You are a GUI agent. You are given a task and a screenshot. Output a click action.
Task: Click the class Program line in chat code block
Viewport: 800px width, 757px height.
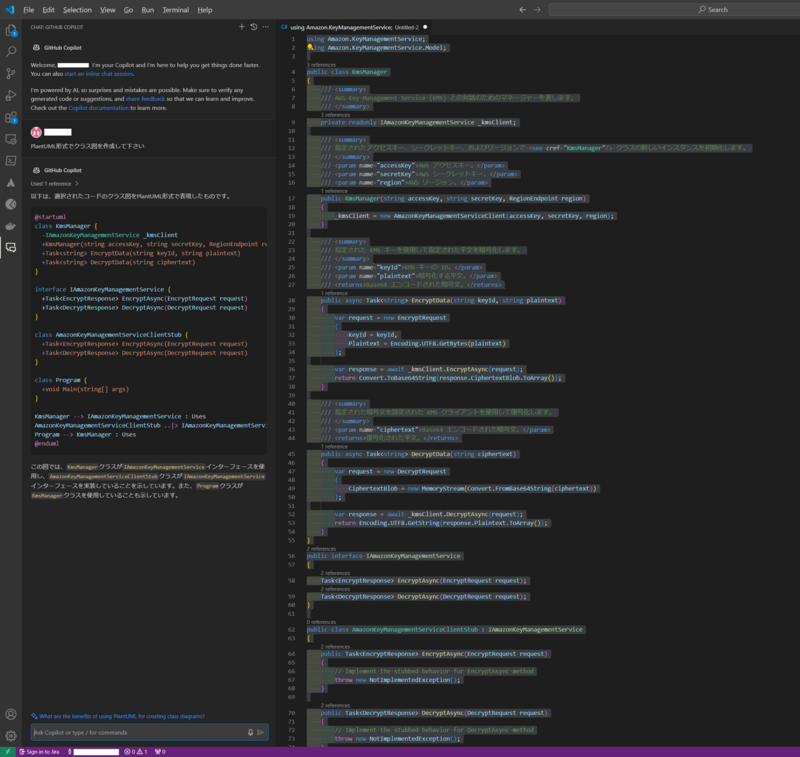pos(61,380)
